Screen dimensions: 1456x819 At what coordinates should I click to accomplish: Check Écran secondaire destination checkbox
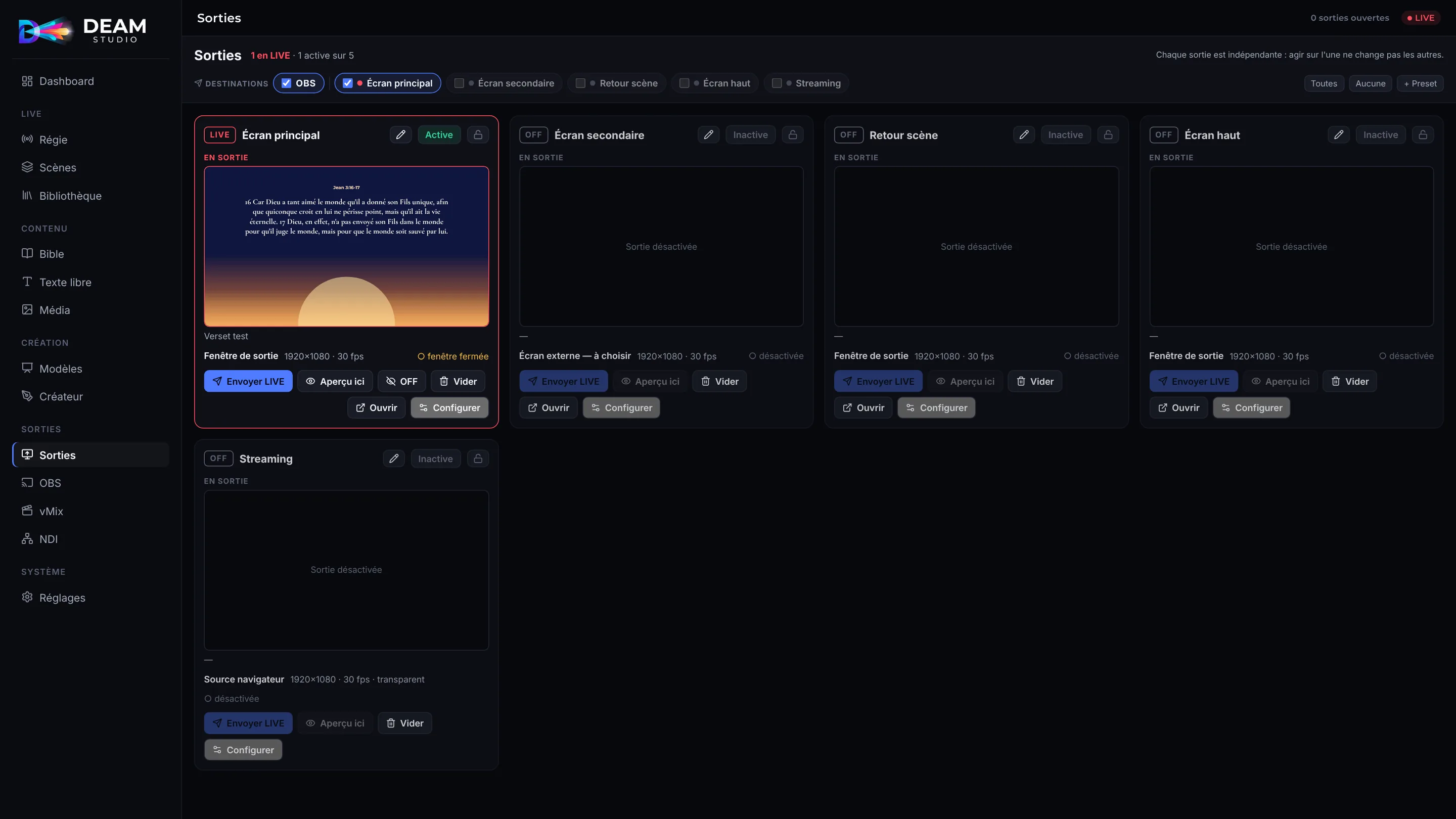point(459,83)
